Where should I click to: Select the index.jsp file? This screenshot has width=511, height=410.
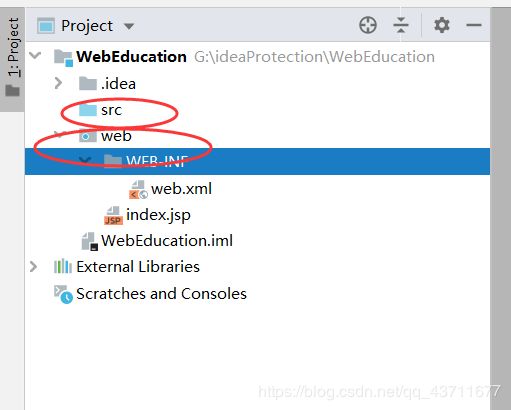point(158,215)
